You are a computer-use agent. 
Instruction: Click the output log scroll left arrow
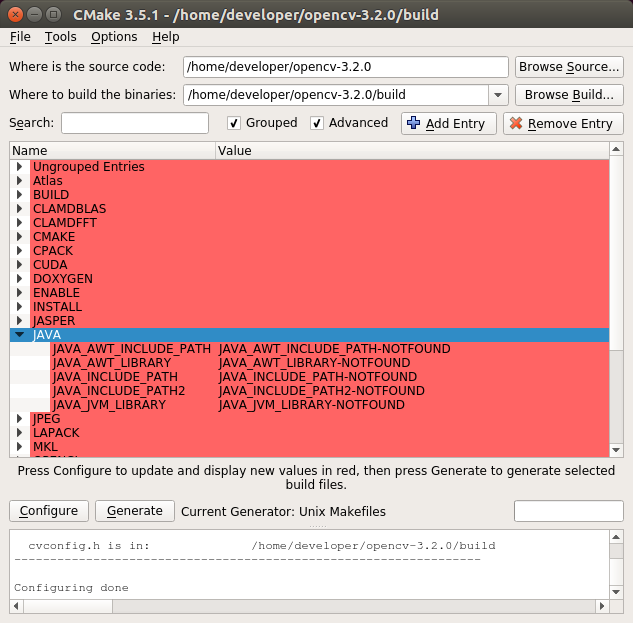tap(17, 606)
